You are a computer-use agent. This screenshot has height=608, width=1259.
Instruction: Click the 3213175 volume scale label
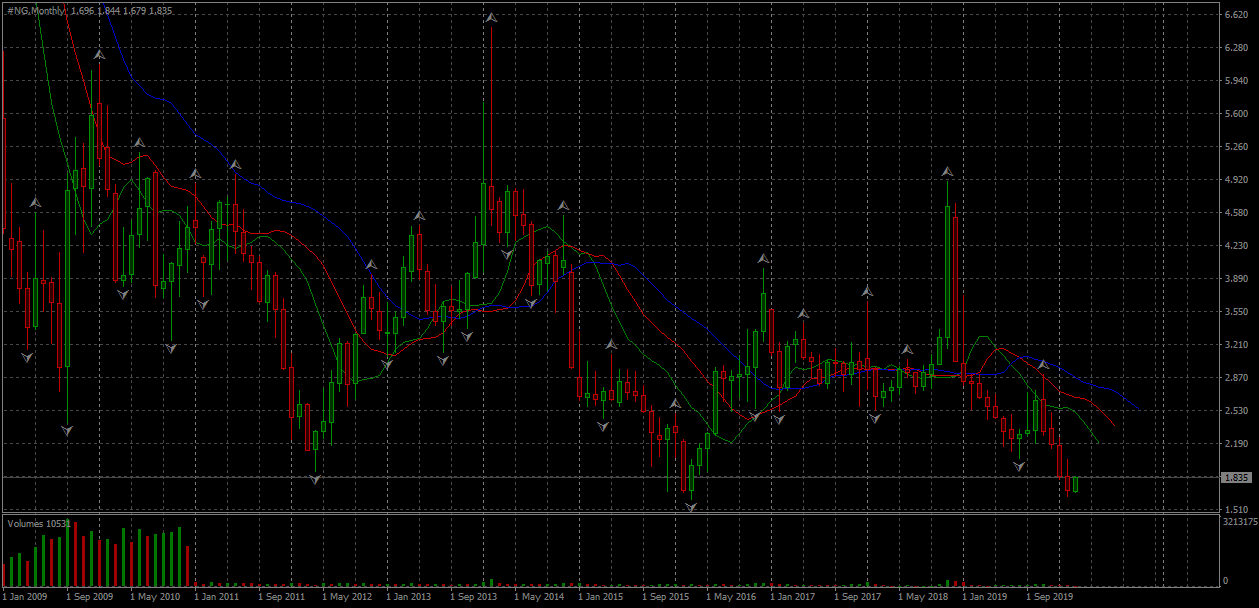[x=1238, y=521]
